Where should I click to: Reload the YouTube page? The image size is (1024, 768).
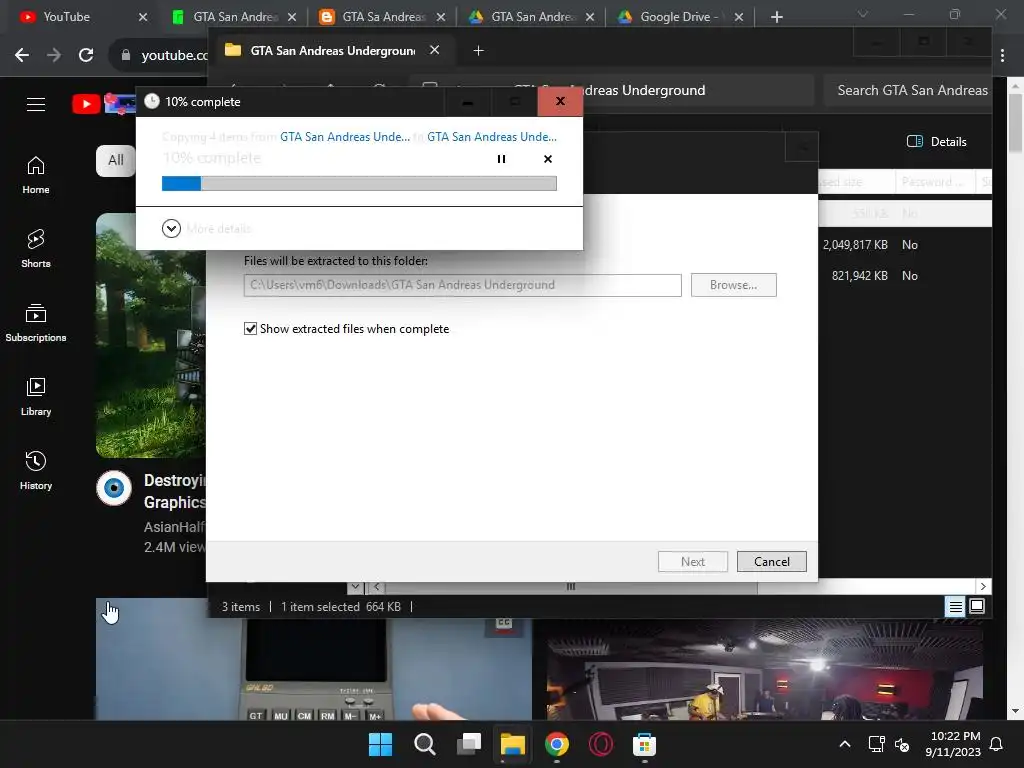click(x=86, y=55)
